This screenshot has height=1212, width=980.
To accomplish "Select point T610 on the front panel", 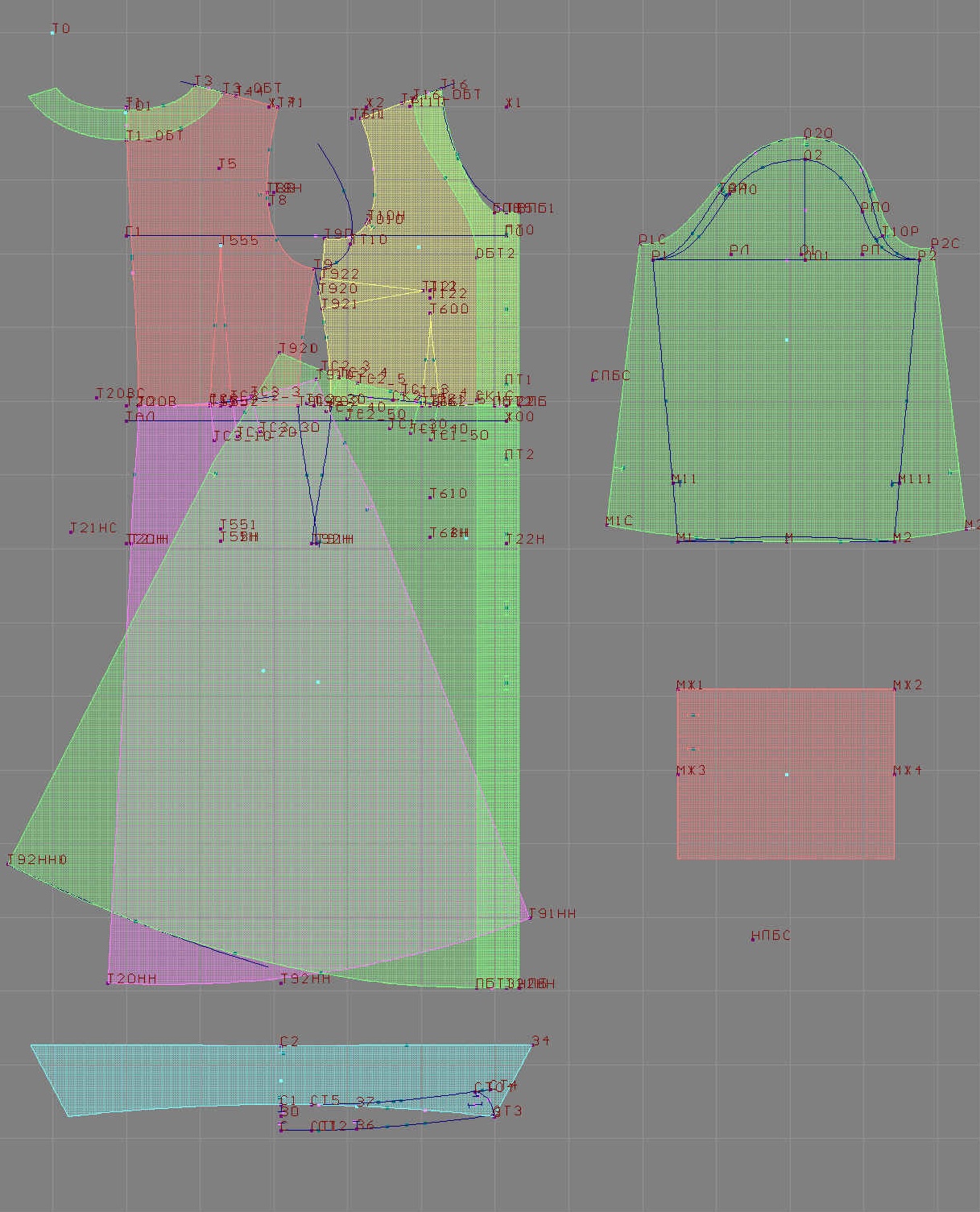I will pos(431,497).
